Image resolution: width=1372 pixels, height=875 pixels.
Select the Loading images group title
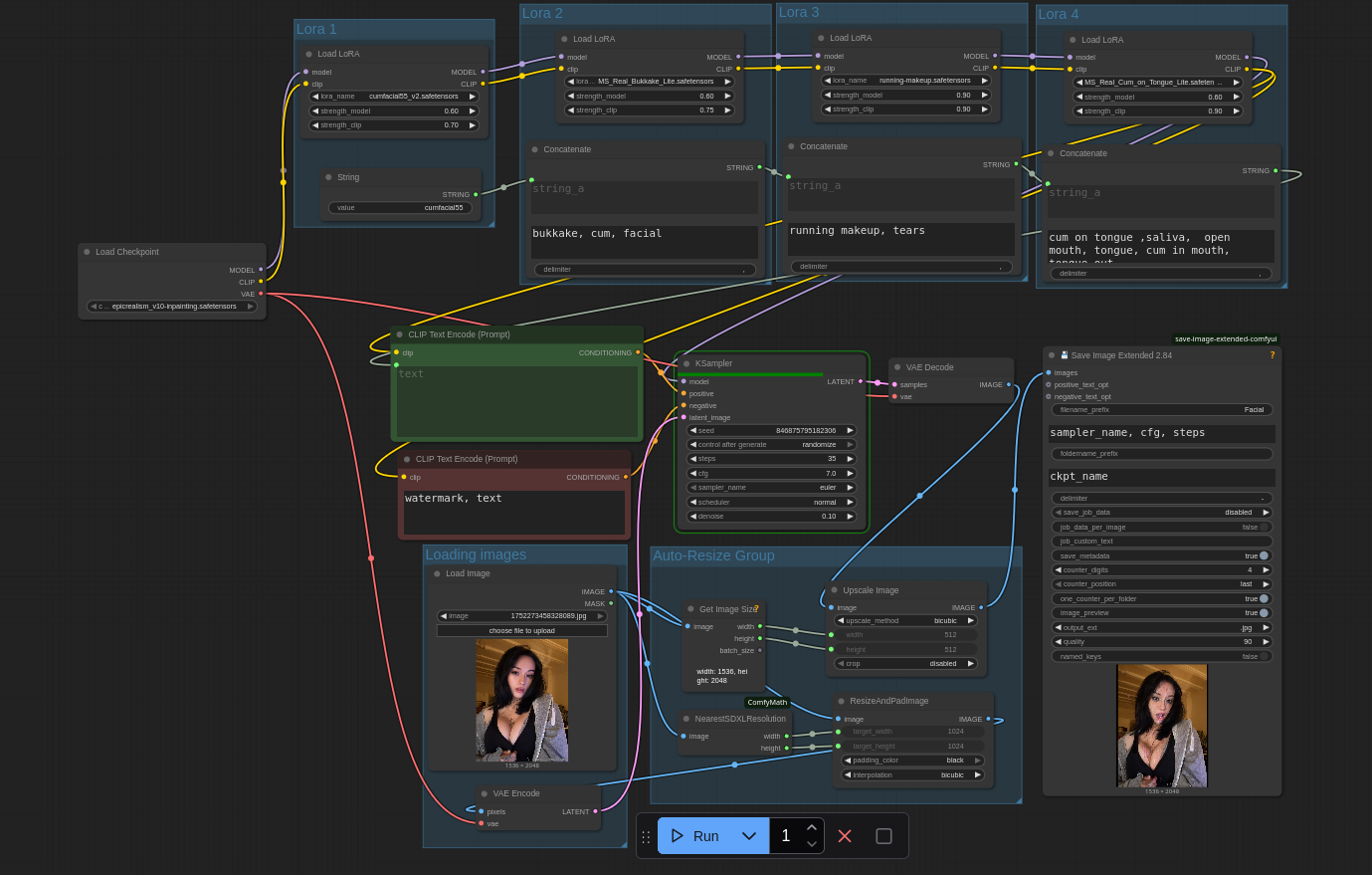tap(476, 554)
